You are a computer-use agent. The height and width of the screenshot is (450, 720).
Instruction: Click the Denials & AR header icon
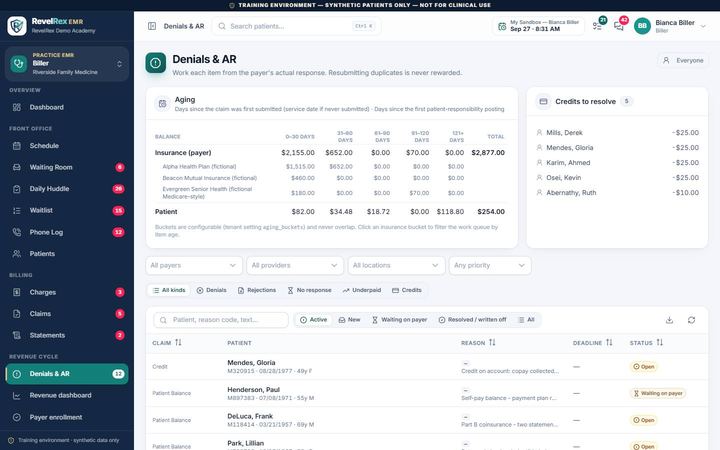(156, 63)
